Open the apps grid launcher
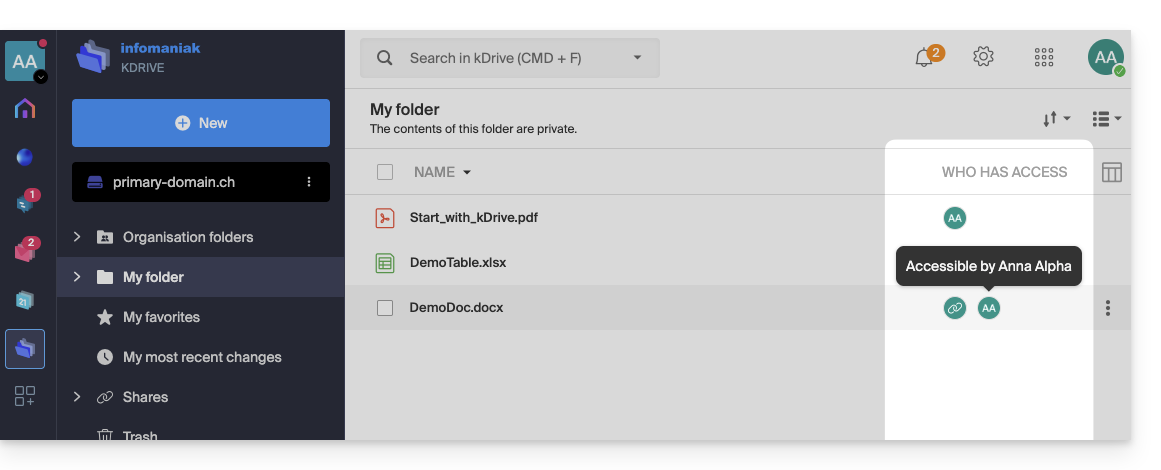 [1044, 57]
